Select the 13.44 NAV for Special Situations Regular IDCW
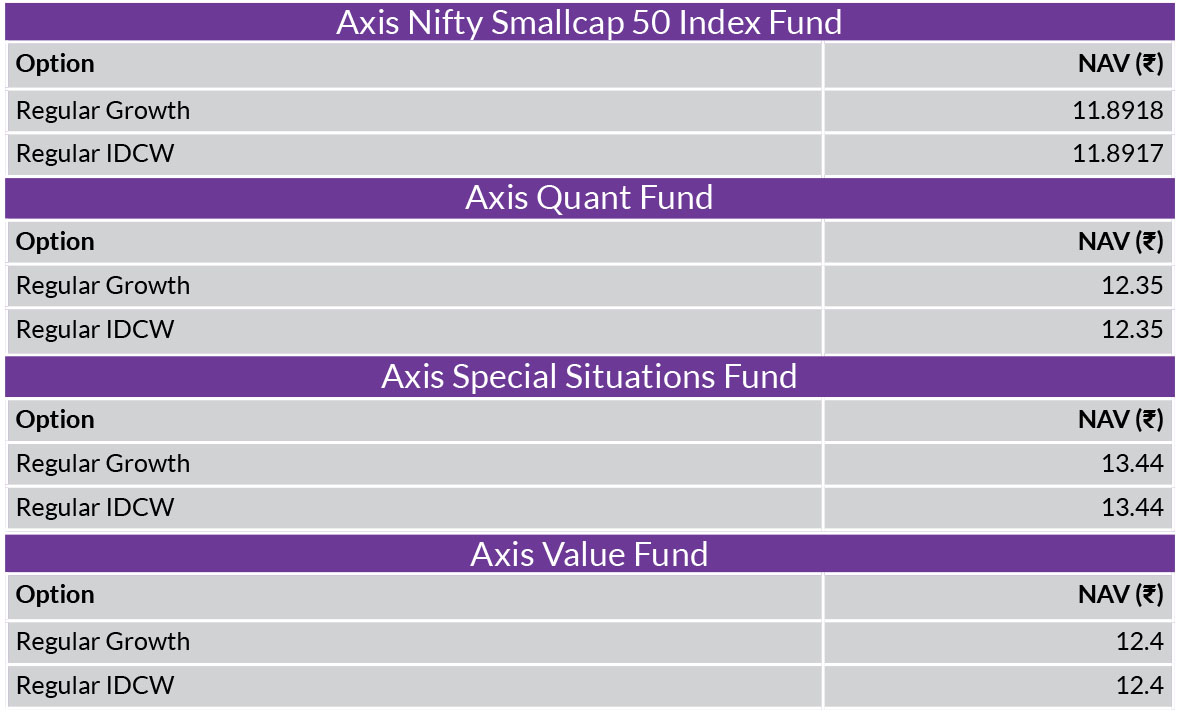This screenshot has height=712, width=1179. pyautogui.click(x=1132, y=507)
